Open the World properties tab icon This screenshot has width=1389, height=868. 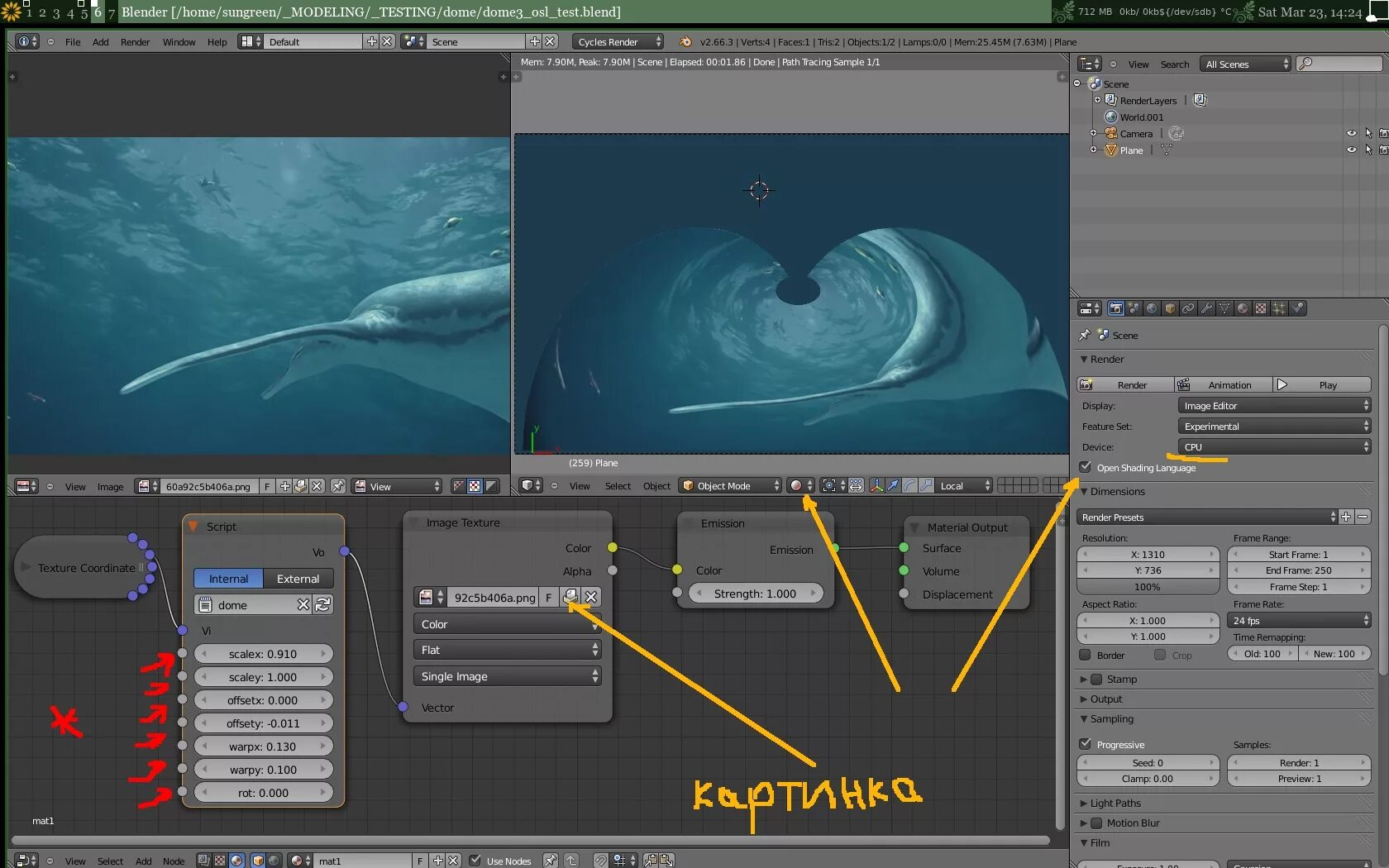1152,308
